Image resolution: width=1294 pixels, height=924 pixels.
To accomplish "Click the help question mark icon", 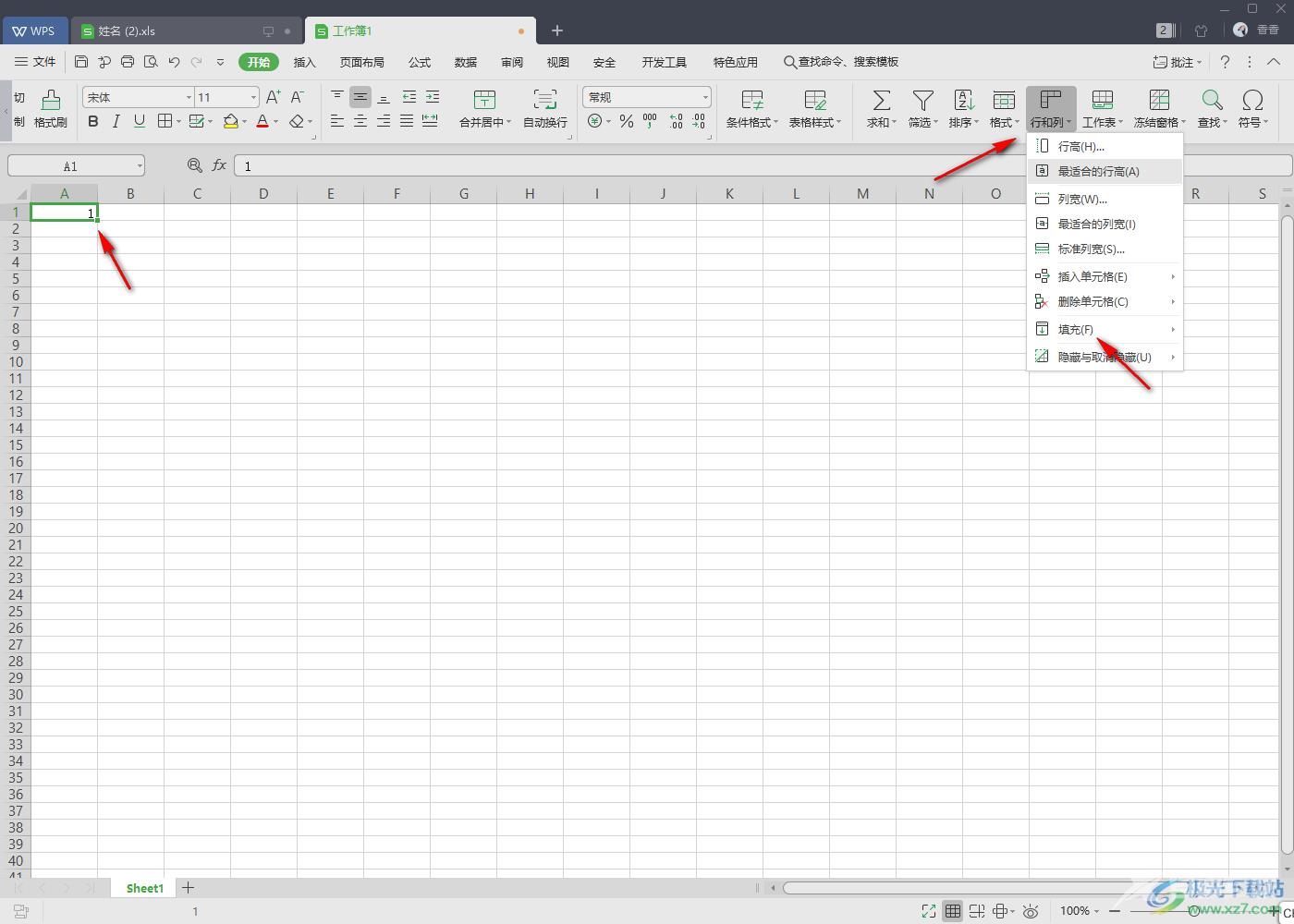I will pyautogui.click(x=1225, y=62).
